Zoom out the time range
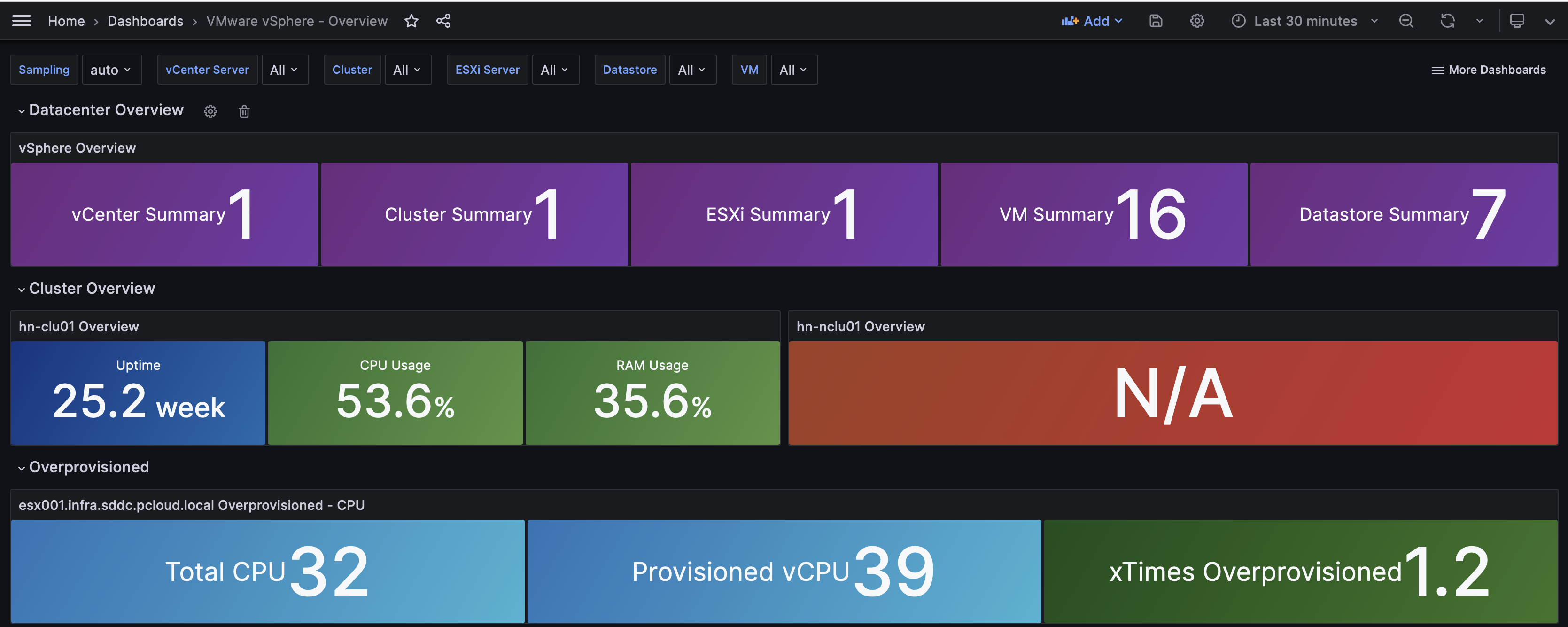The image size is (1568, 627). [1406, 21]
